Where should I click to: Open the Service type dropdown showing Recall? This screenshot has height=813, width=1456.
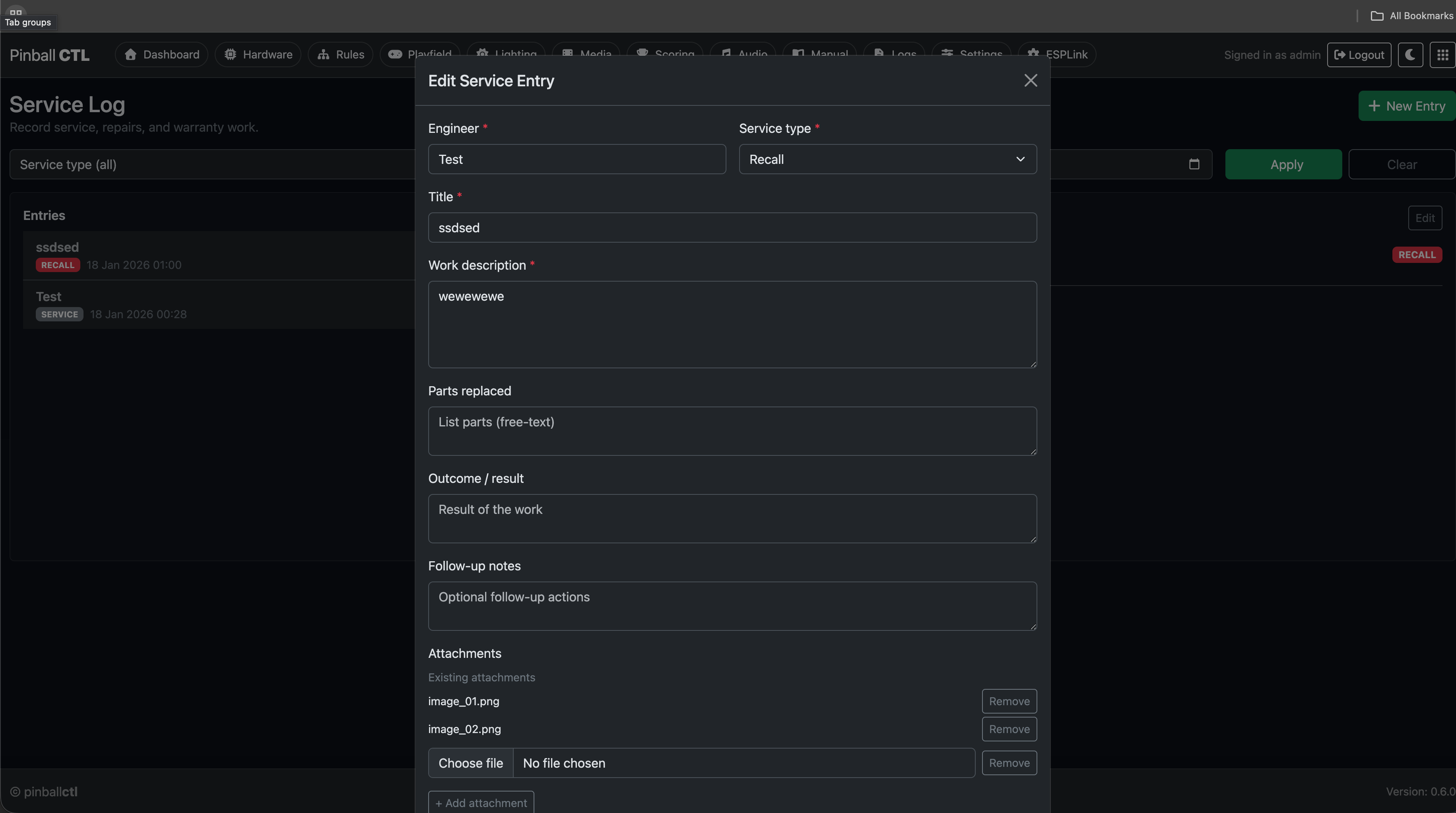click(887, 159)
